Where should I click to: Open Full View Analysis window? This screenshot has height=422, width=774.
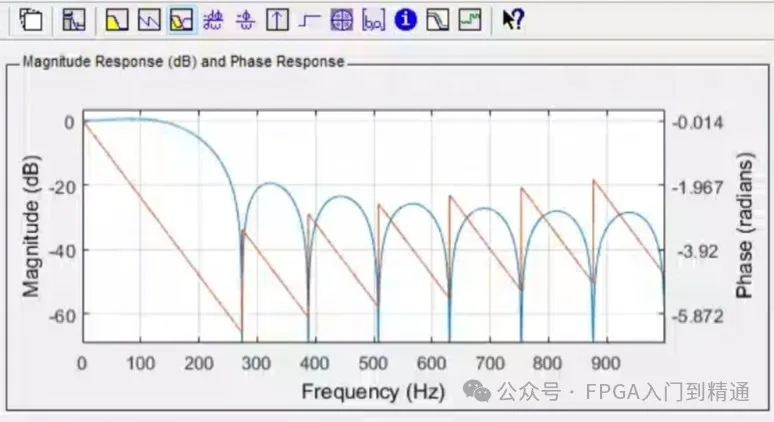[x=31, y=19]
